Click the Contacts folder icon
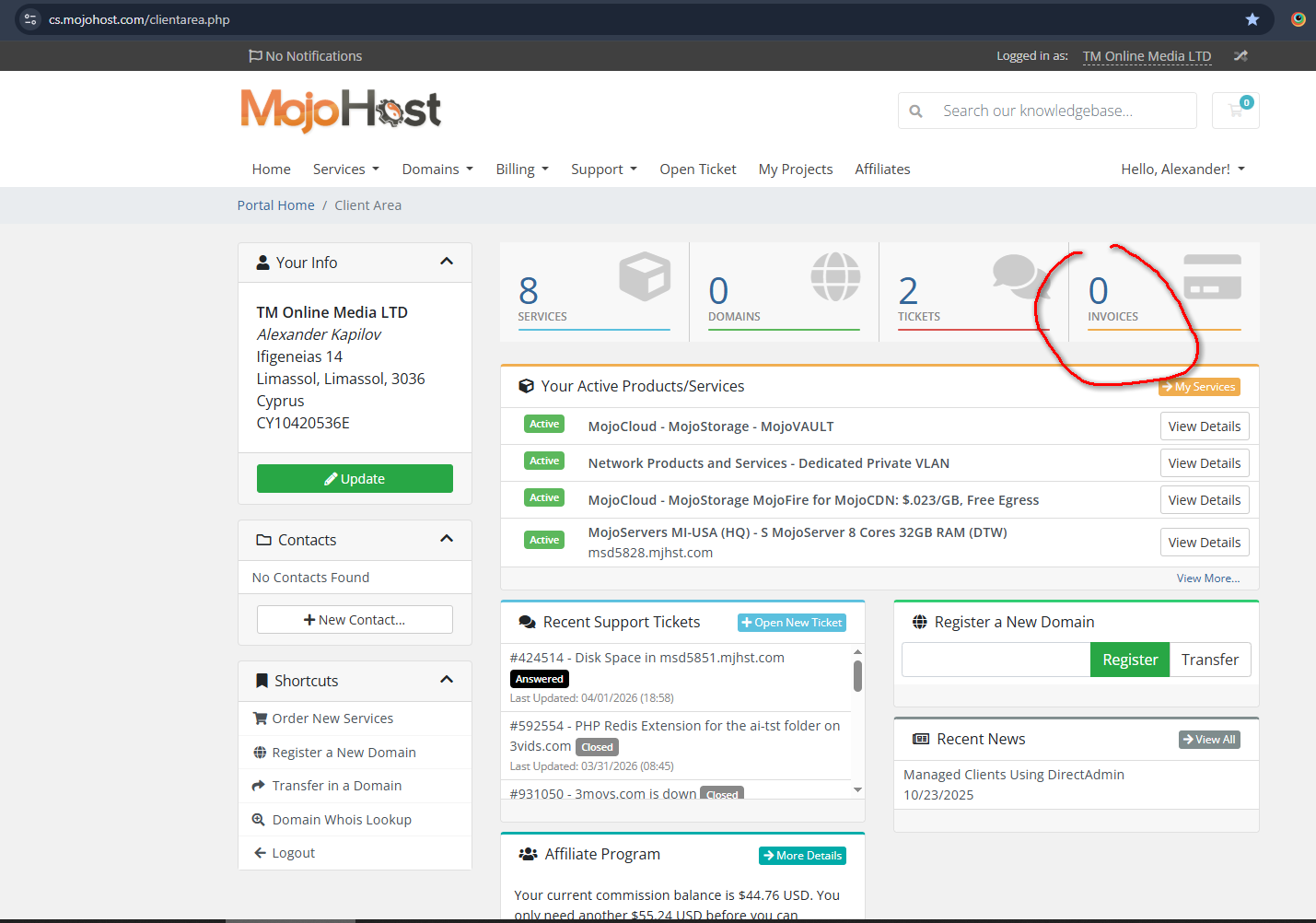This screenshot has width=1316, height=923. coord(264,540)
